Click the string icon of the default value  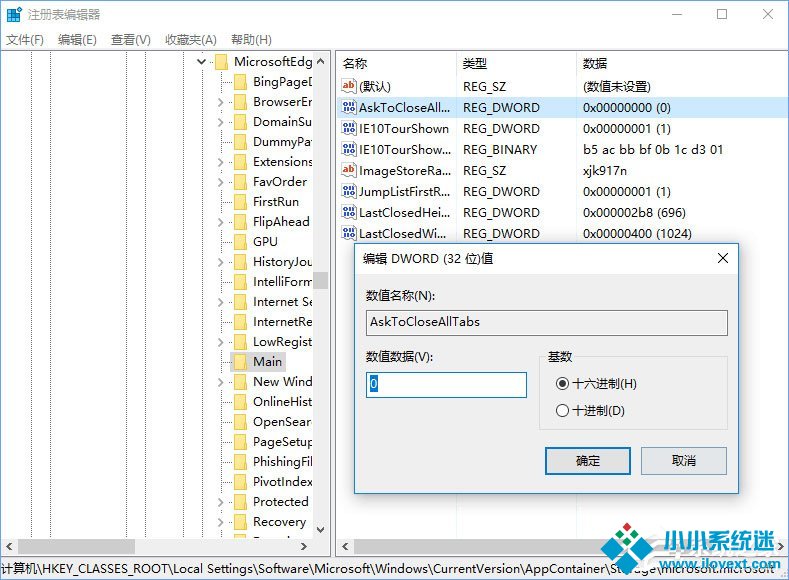click(x=349, y=86)
